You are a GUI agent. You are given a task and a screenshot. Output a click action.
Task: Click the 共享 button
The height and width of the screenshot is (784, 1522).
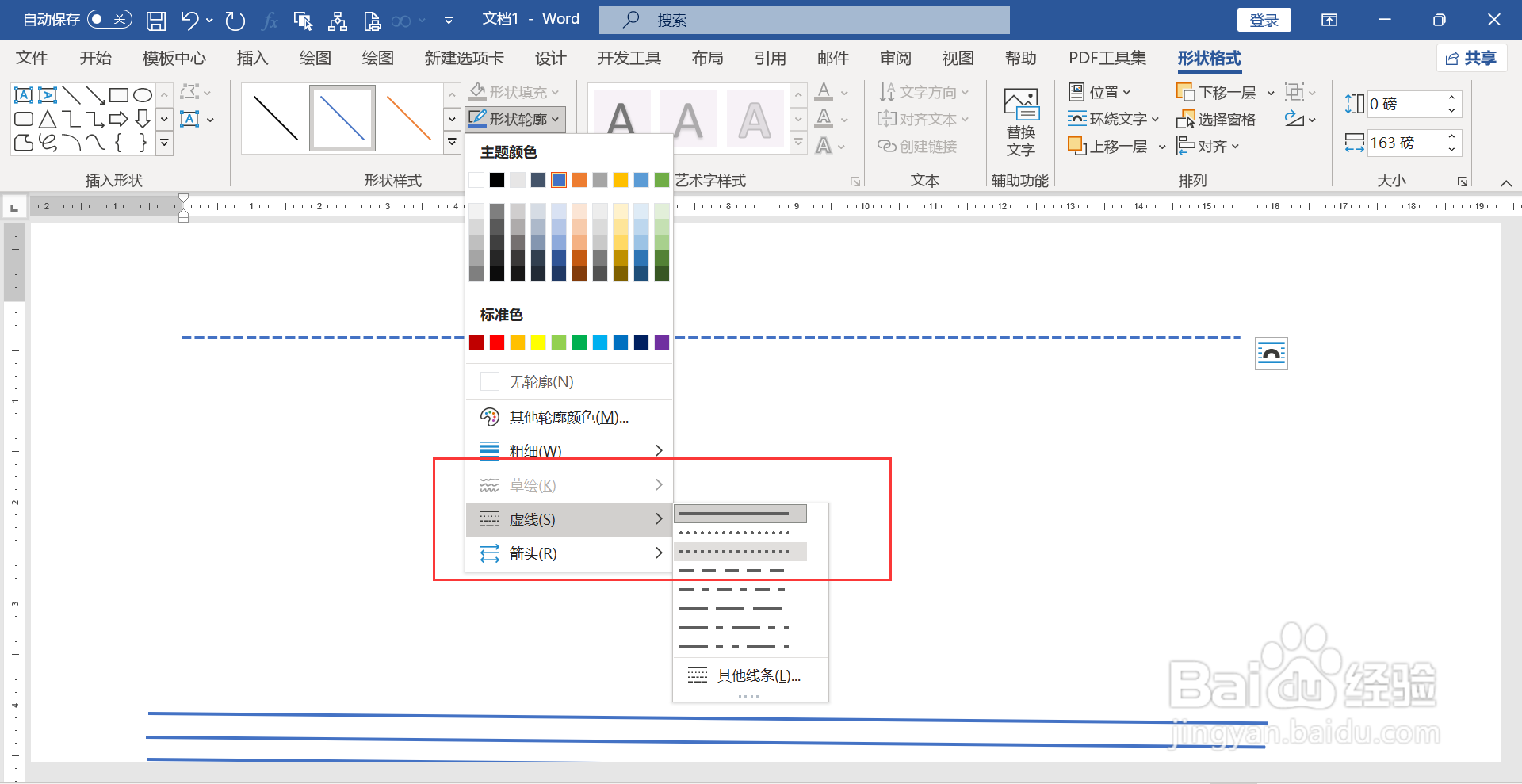(x=1471, y=58)
